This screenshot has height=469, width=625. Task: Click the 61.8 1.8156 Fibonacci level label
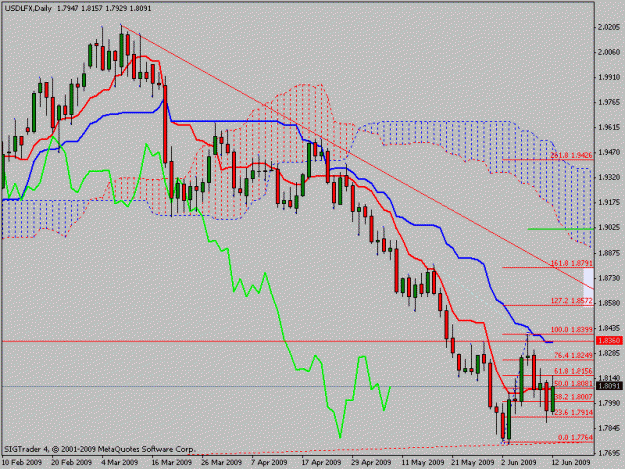(573, 371)
